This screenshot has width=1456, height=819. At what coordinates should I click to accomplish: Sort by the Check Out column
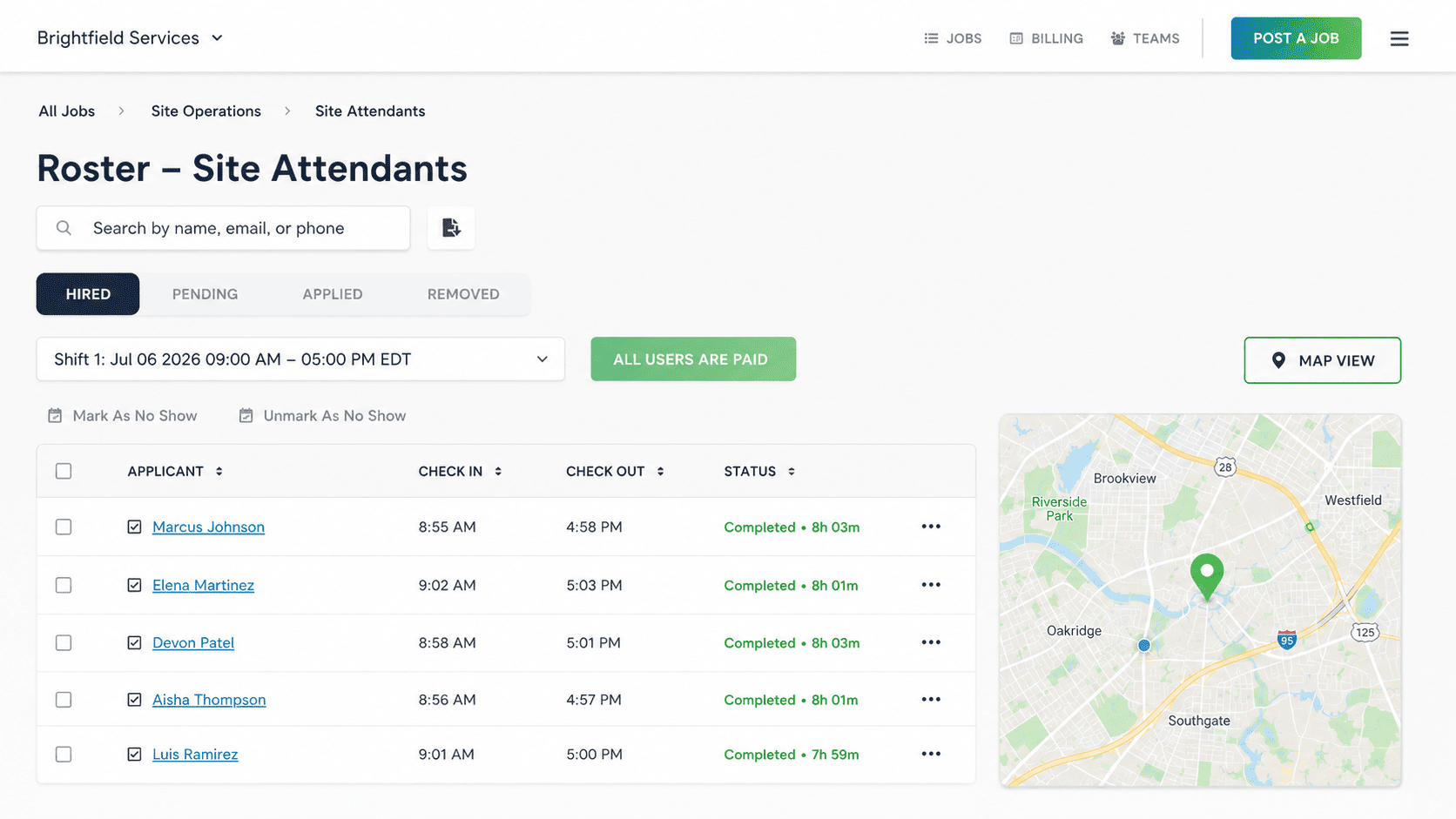(615, 471)
